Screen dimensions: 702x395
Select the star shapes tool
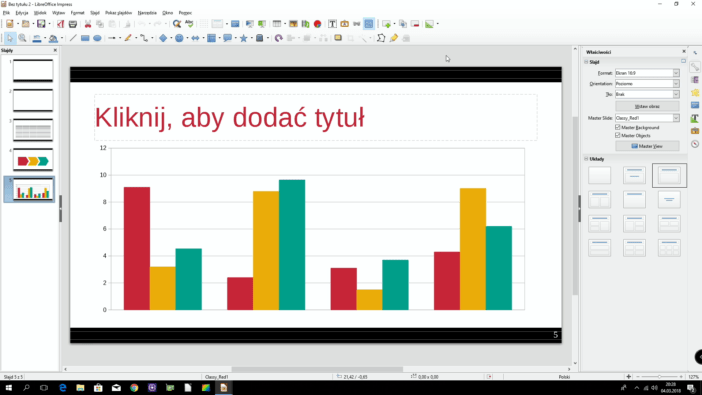tap(244, 39)
